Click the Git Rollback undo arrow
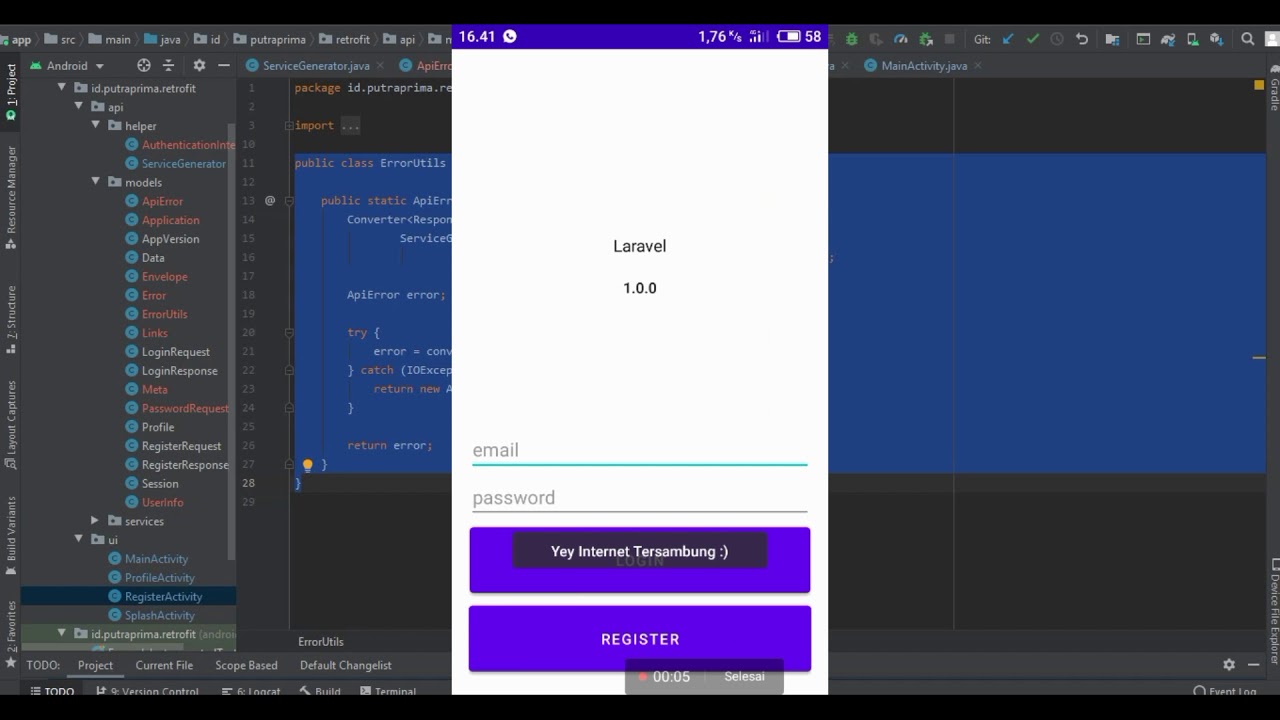Image resolution: width=1280 pixels, height=720 pixels. point(1082,39)
